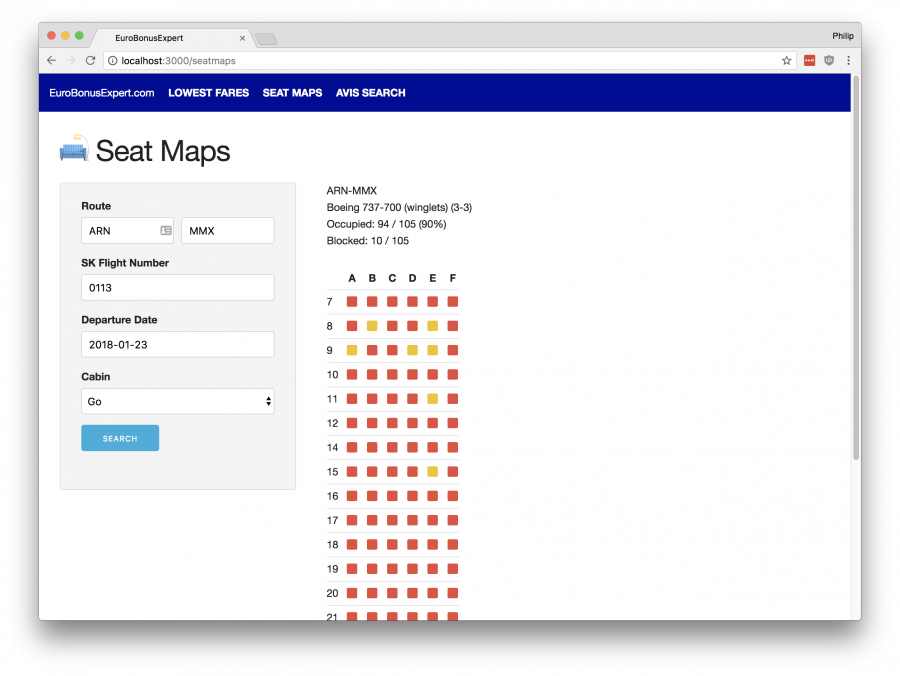Click the shield extension icon

tap(828, 61)
